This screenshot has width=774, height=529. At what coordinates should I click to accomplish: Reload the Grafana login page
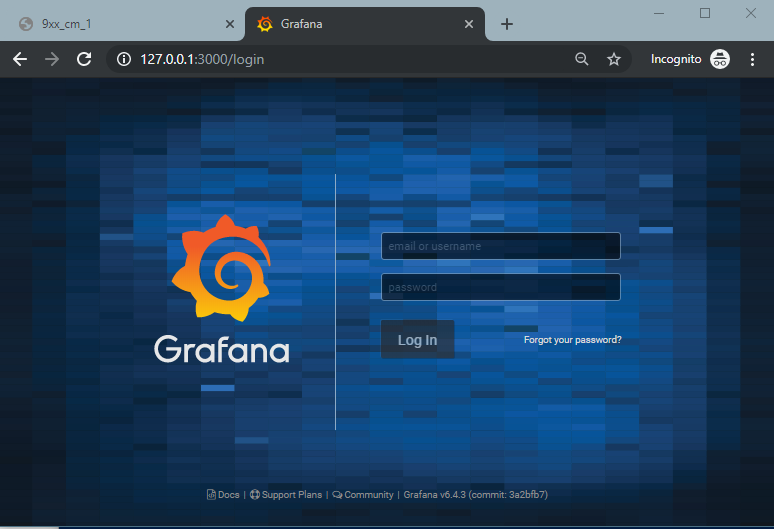pyautogui.click(x=84, y=59)
